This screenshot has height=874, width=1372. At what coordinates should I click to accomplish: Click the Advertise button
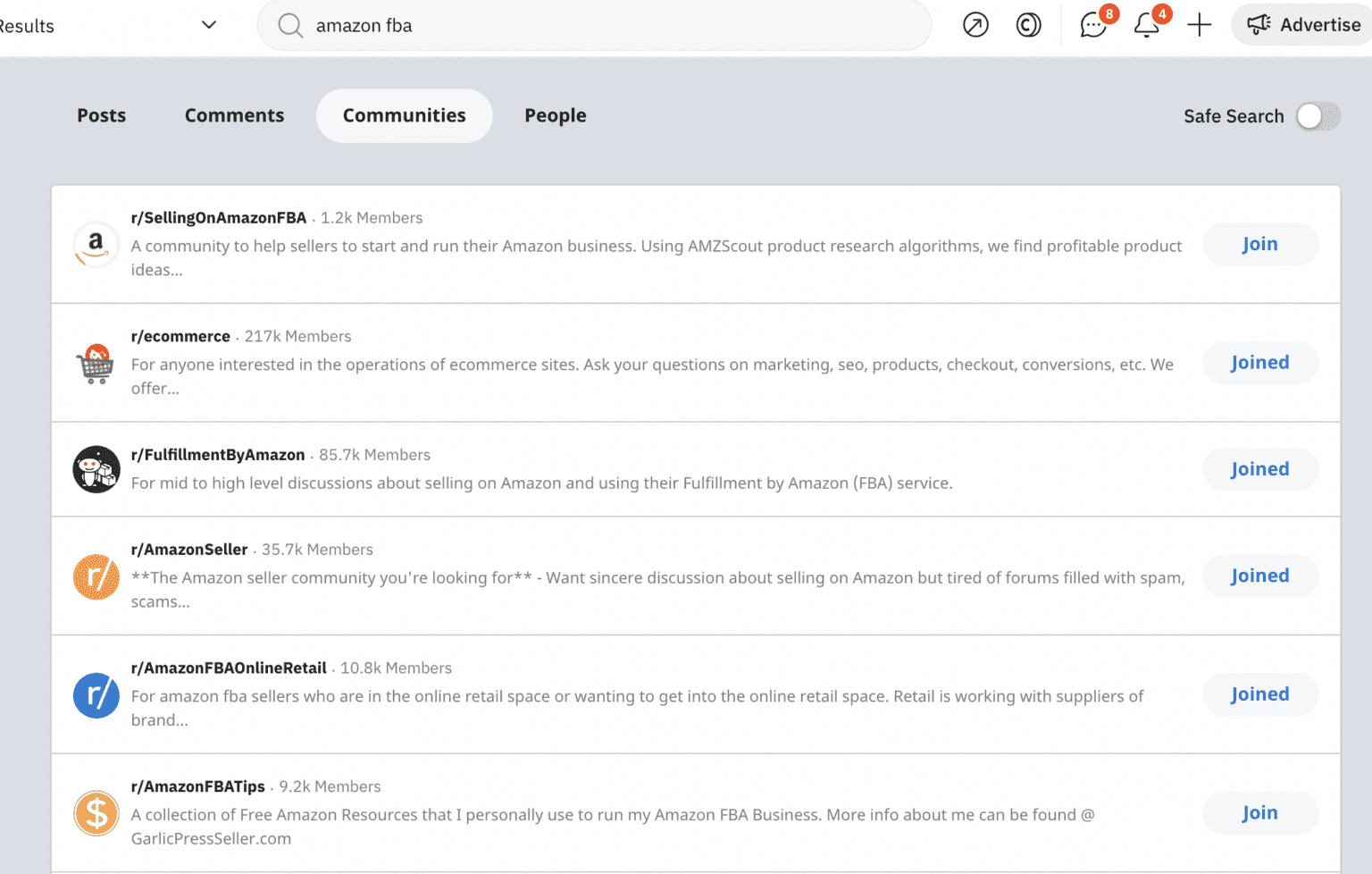(x=1306, y=25)
